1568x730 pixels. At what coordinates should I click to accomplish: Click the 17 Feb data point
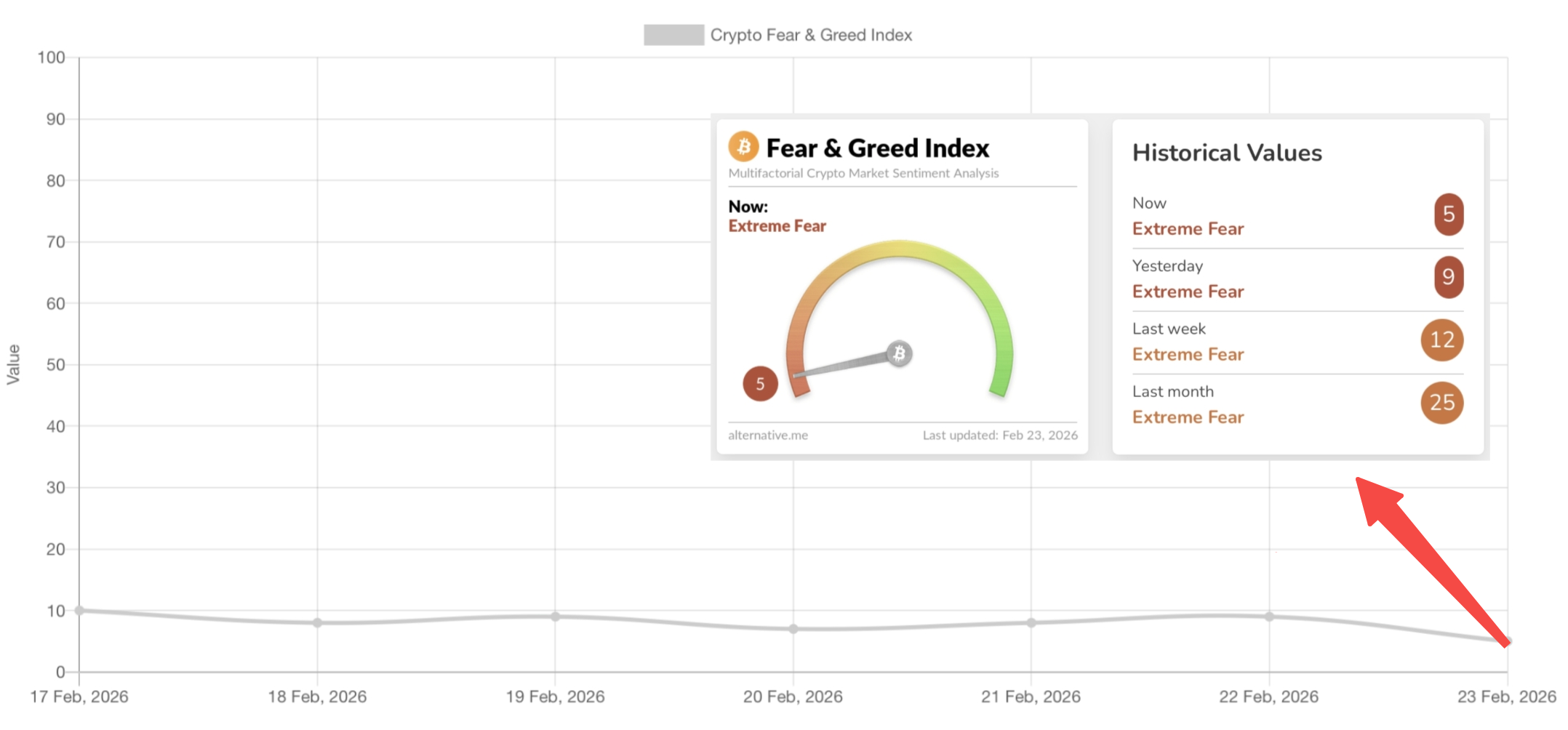click(x=79, y=611)
